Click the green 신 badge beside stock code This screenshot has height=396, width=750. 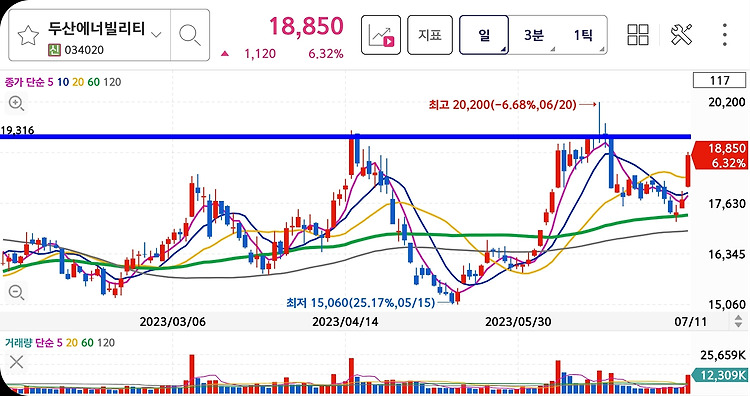55,50
